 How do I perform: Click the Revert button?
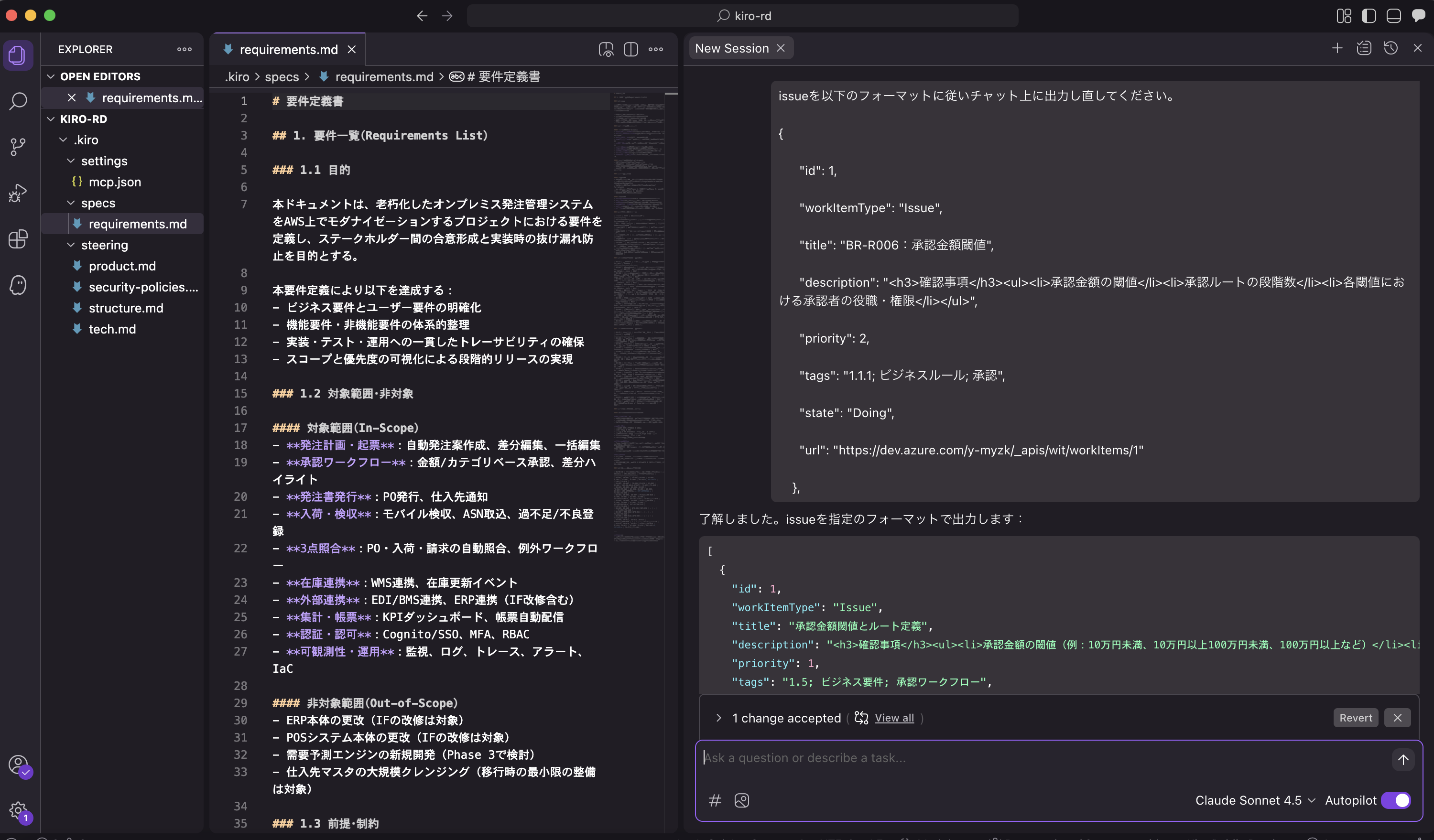pos(1355,718)
